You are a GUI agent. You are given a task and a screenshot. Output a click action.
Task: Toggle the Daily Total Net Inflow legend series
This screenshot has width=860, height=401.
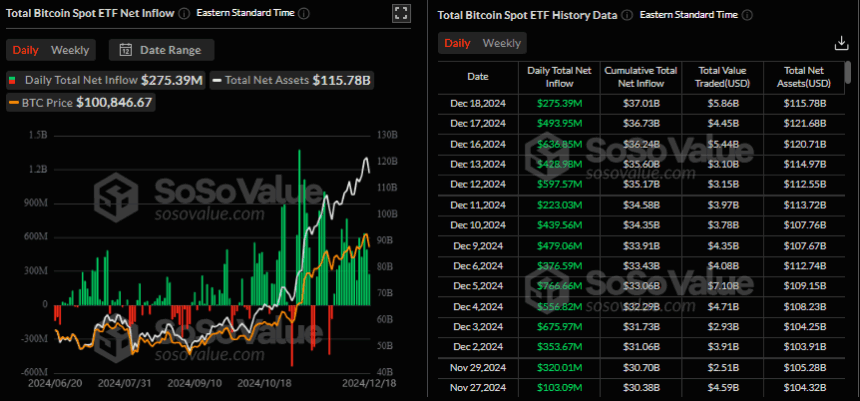pos(105,81)
